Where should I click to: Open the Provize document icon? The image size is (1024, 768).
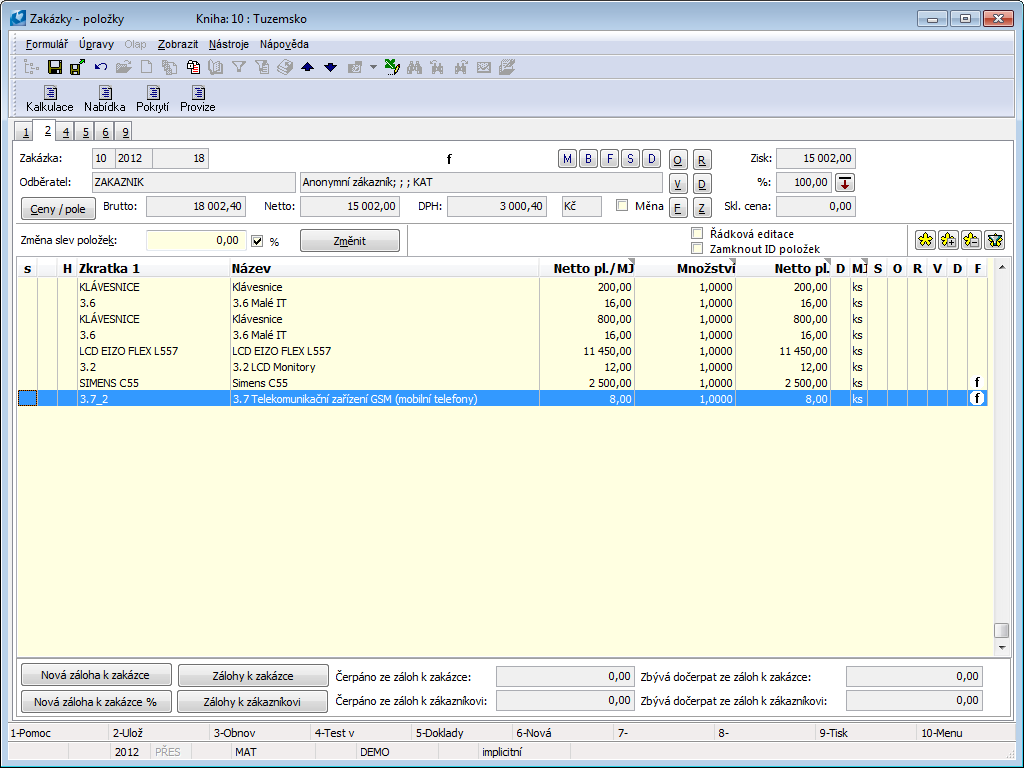click(197, 94)
